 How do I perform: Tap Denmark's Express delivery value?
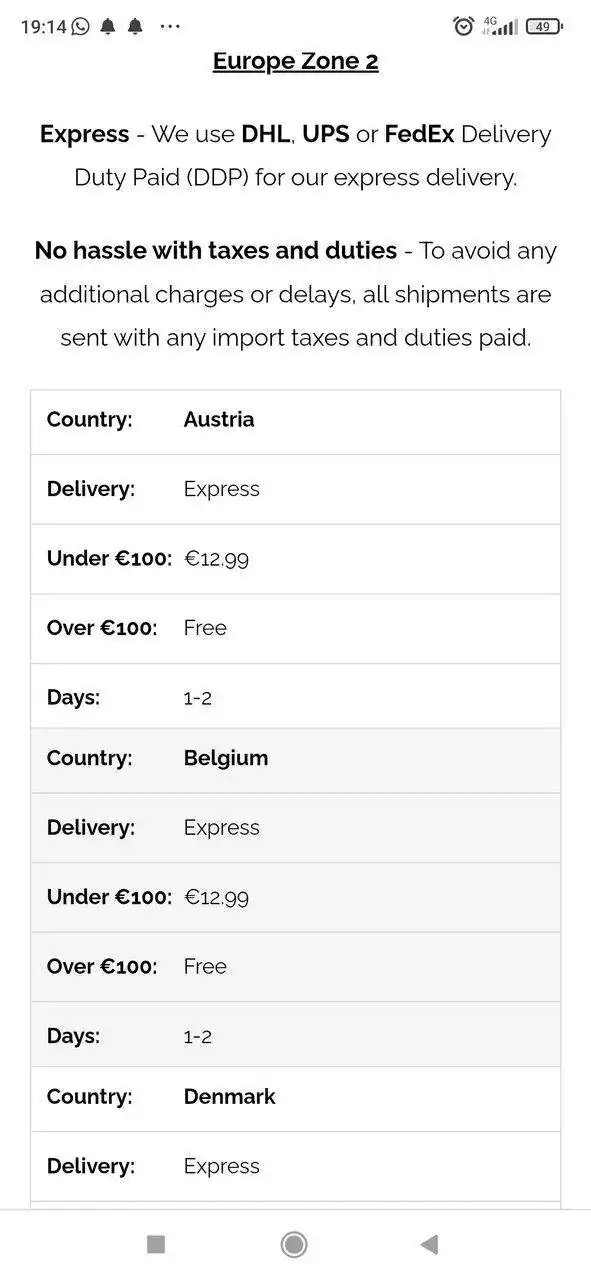222,1167
